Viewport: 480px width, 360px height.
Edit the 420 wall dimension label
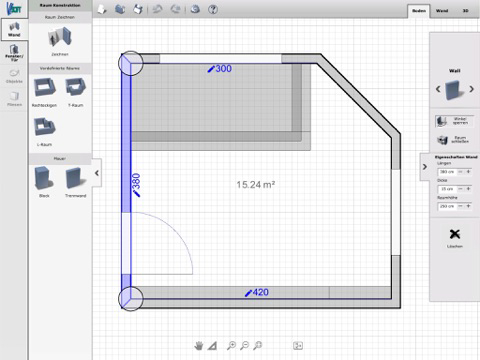[257, 292]
